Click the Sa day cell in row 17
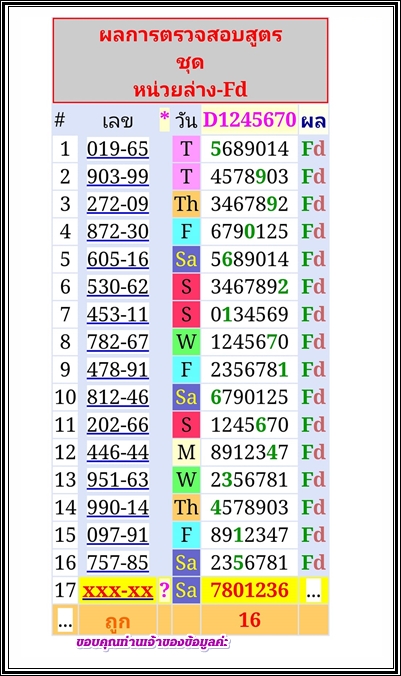 point(186,590)
